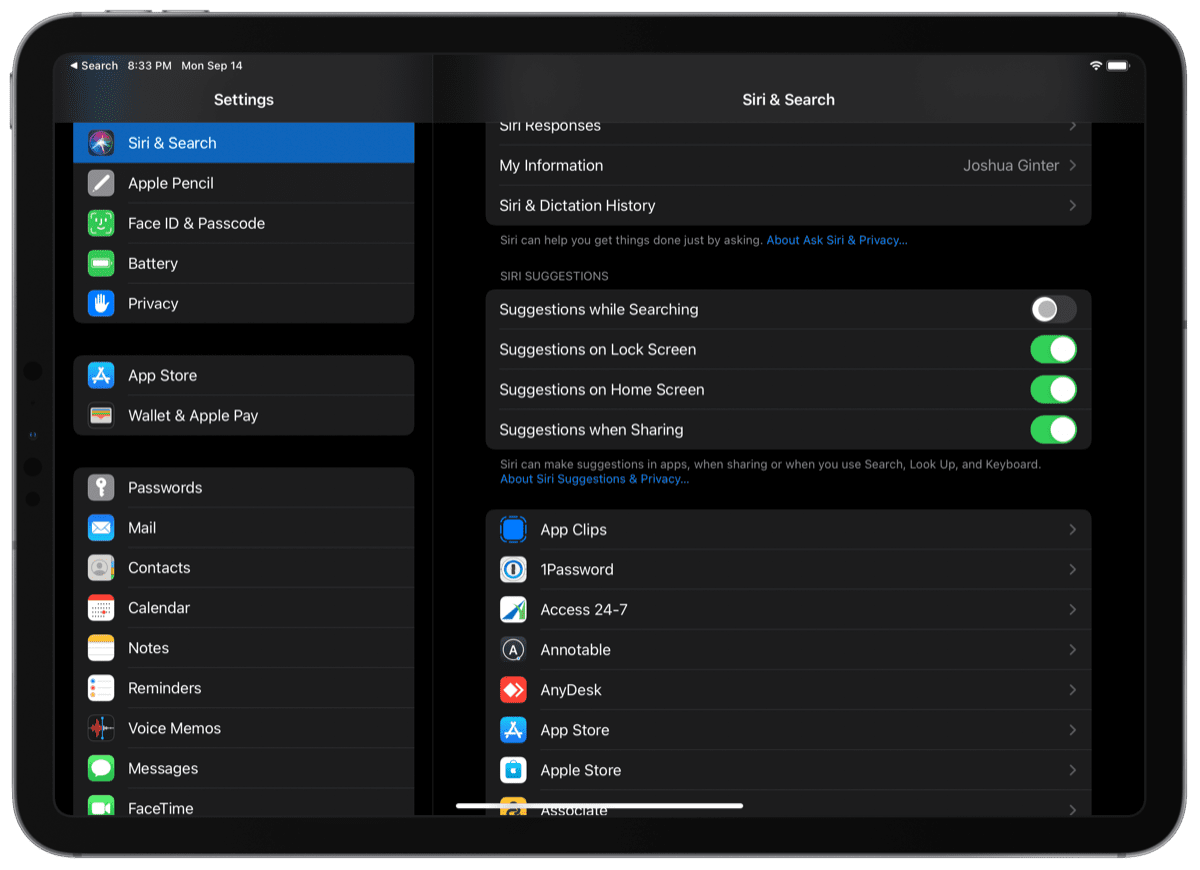Image resolution: width=1200 pixels, height=870 pixels.
Task: Click the battery indicator in status bar
Action: coord(1118,66)
